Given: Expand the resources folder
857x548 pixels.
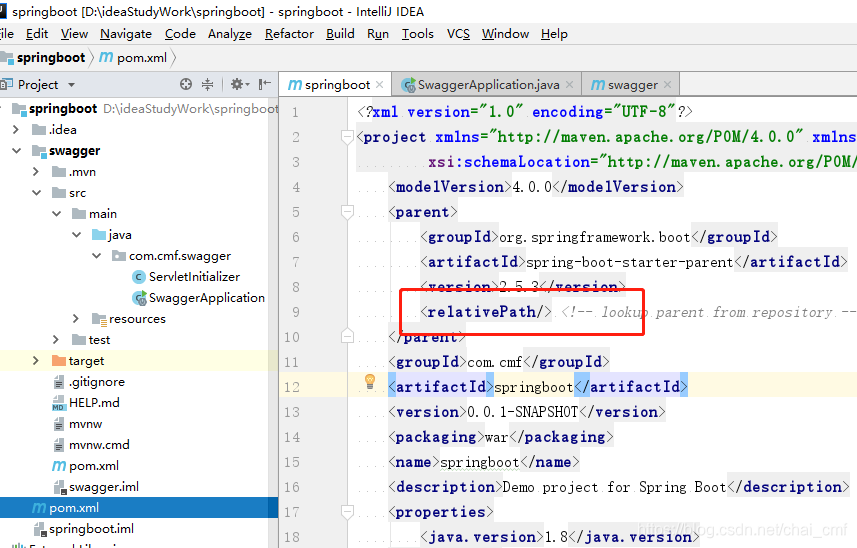Looking at the screenshot, I should coord(76,319).
